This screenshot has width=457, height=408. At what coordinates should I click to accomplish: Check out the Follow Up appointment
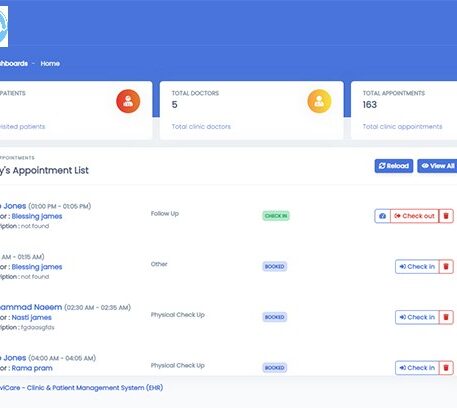pos(414,216)
